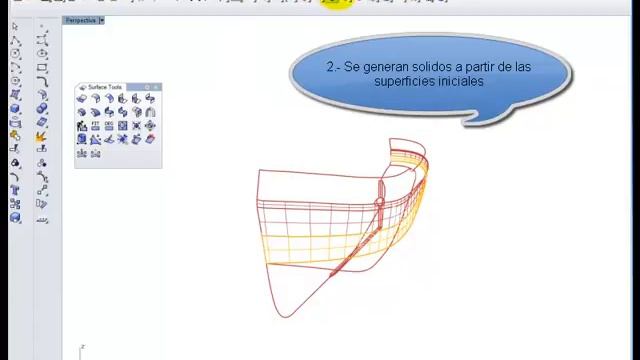The width and height of the screenshot is (640, 360).
Task: Choose the Copy tool
Action: pyautogui.click(x=15, y=204)
